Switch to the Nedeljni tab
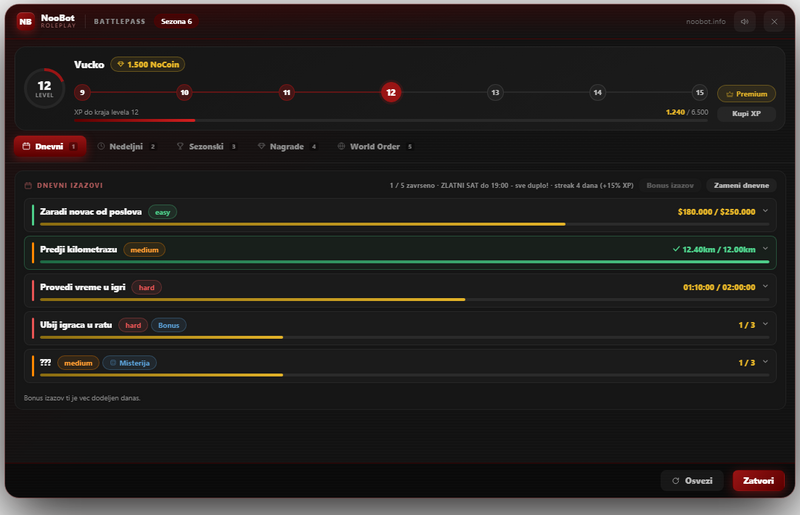The height and width of the screenshot is (515, 800). click(x=127, y=146)
